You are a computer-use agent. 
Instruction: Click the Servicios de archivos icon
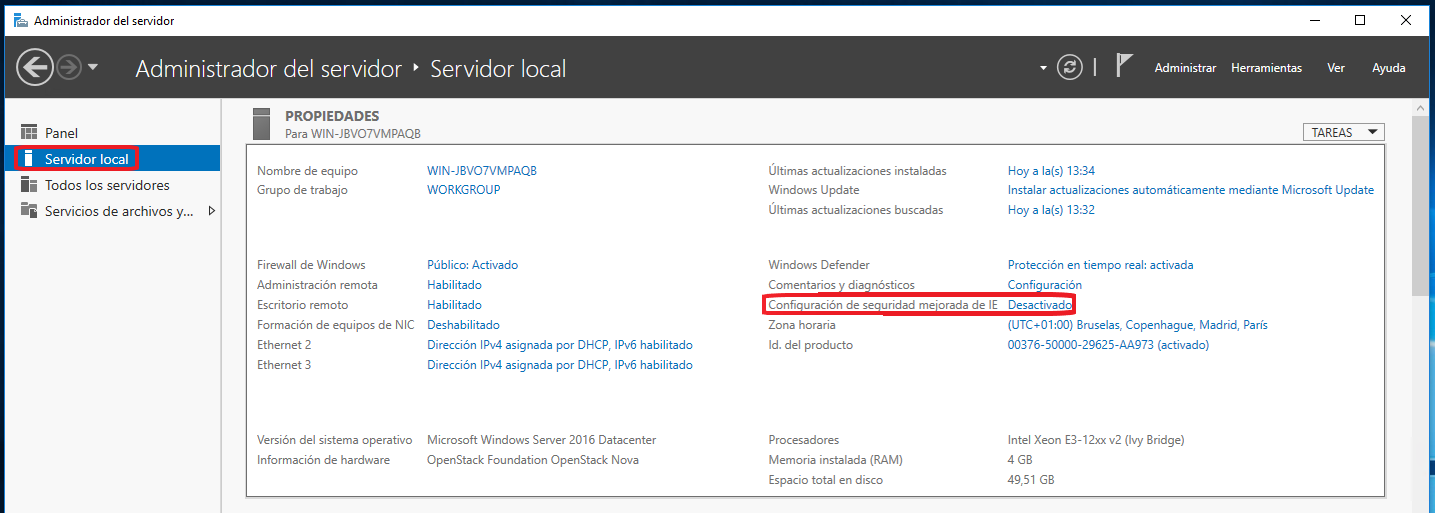28,211
